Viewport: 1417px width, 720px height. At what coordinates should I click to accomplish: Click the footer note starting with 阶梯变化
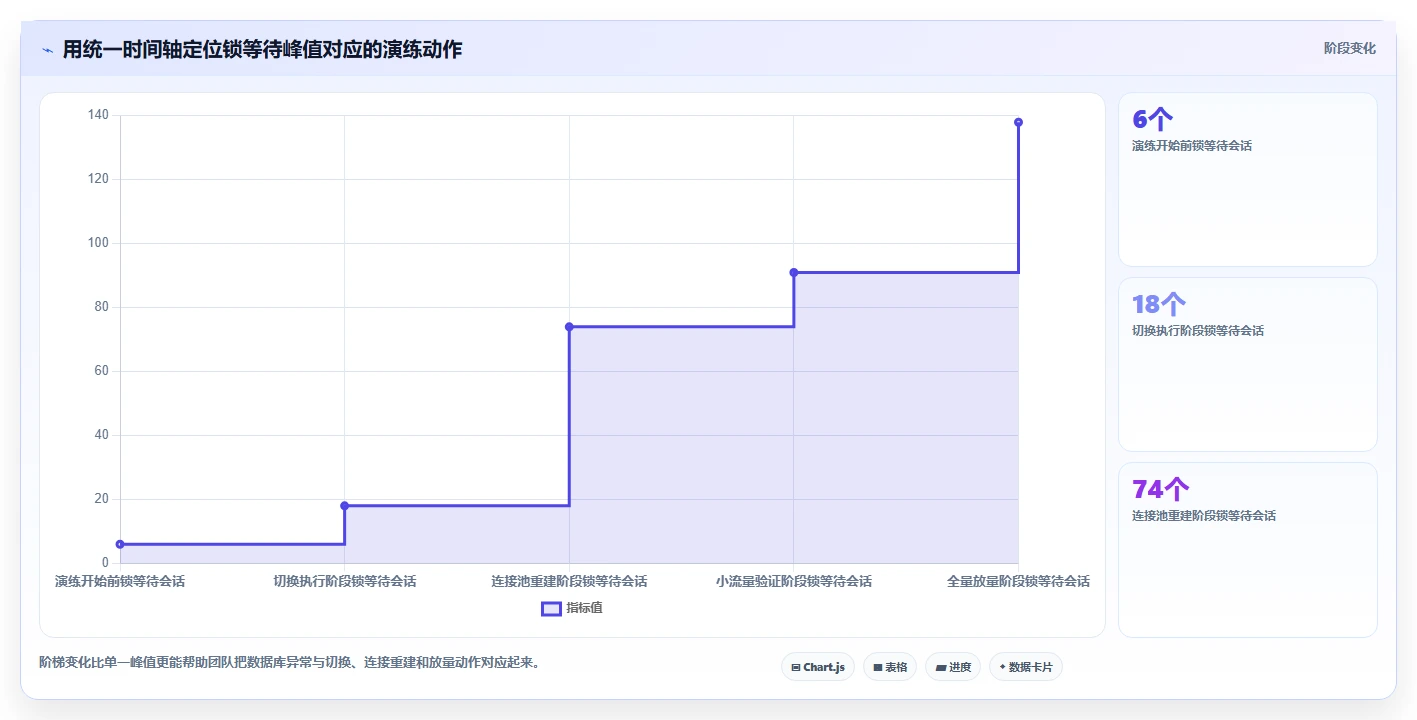(x=290, y=662)
